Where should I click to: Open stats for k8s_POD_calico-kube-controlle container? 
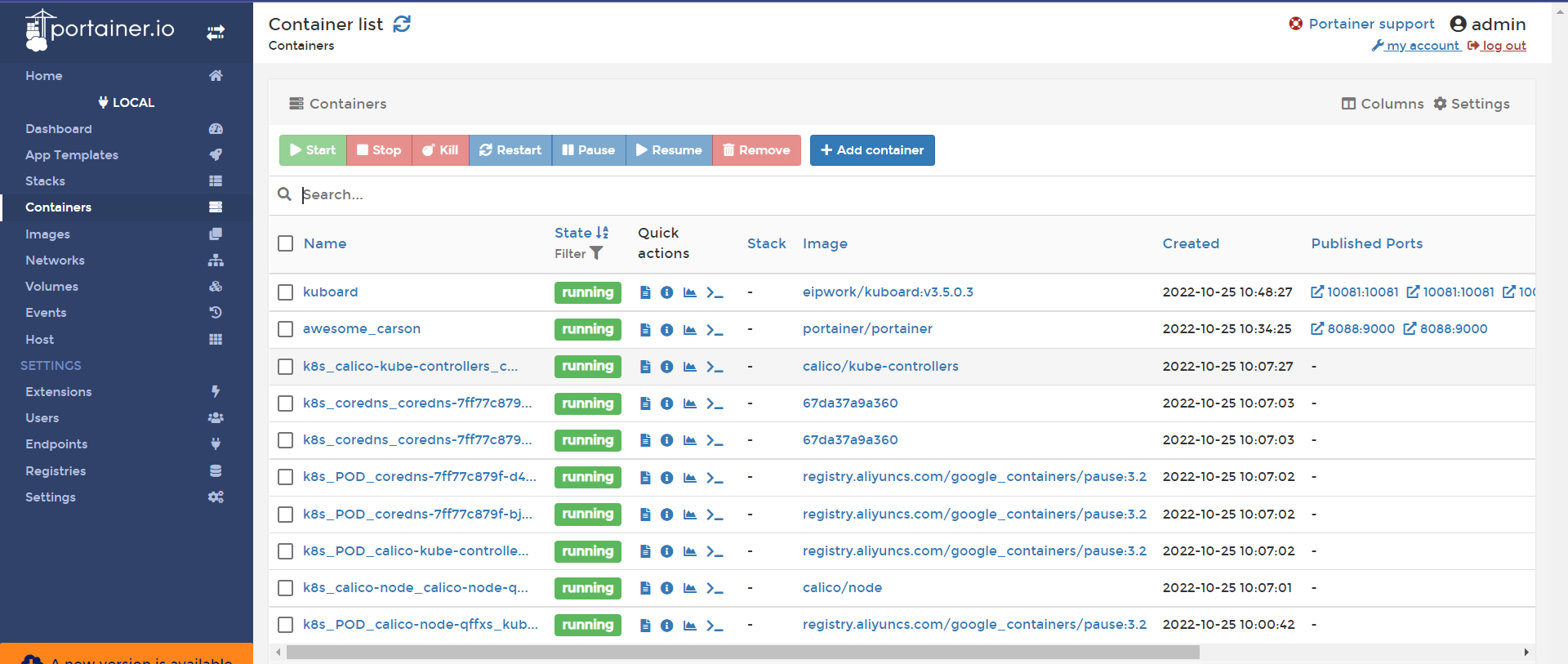690,551
